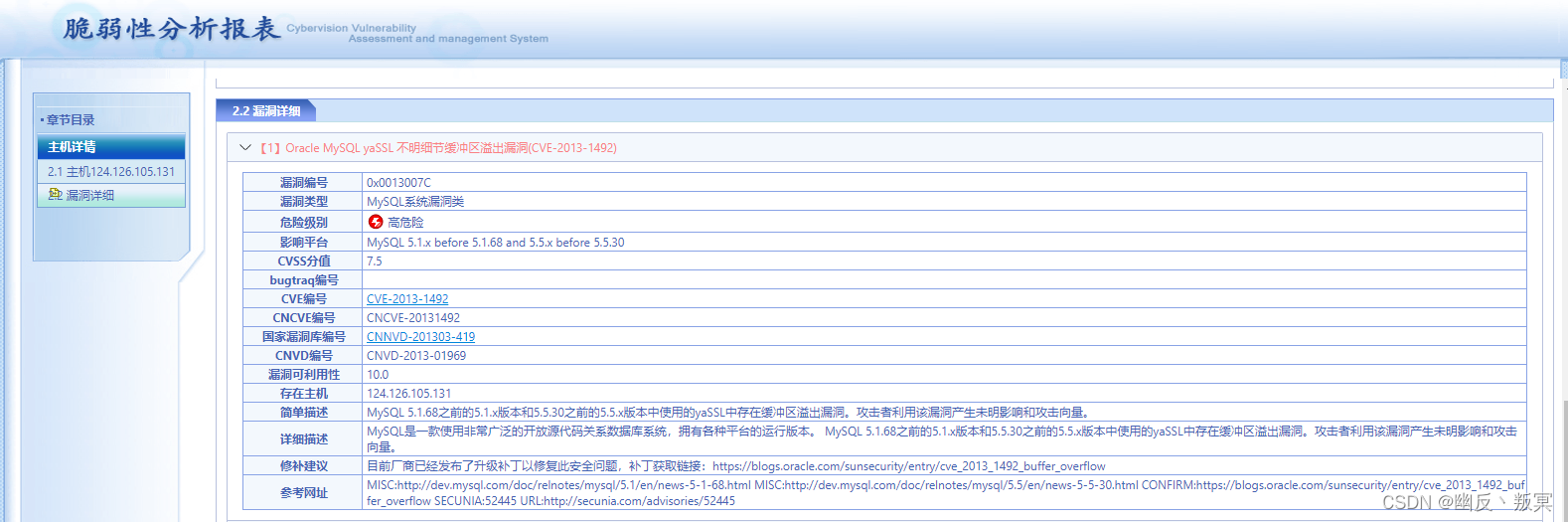This screenshot has height=522, width=1568.
Task: Select 主机详情 in the chapter menu
Action: tap(111, 147)
